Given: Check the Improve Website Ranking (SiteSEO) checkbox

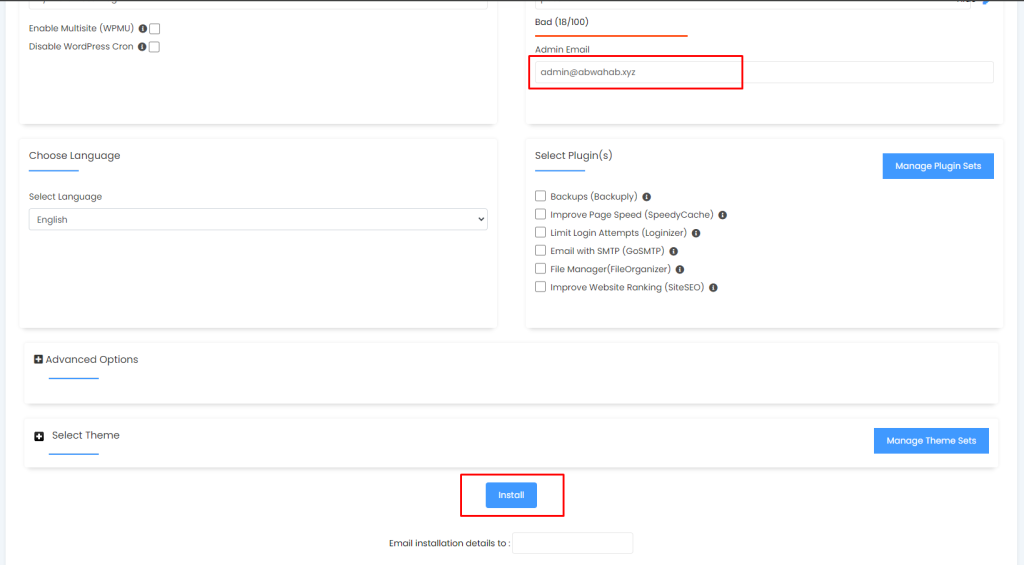Looking at the screenshot, I should tap(541, 287).
